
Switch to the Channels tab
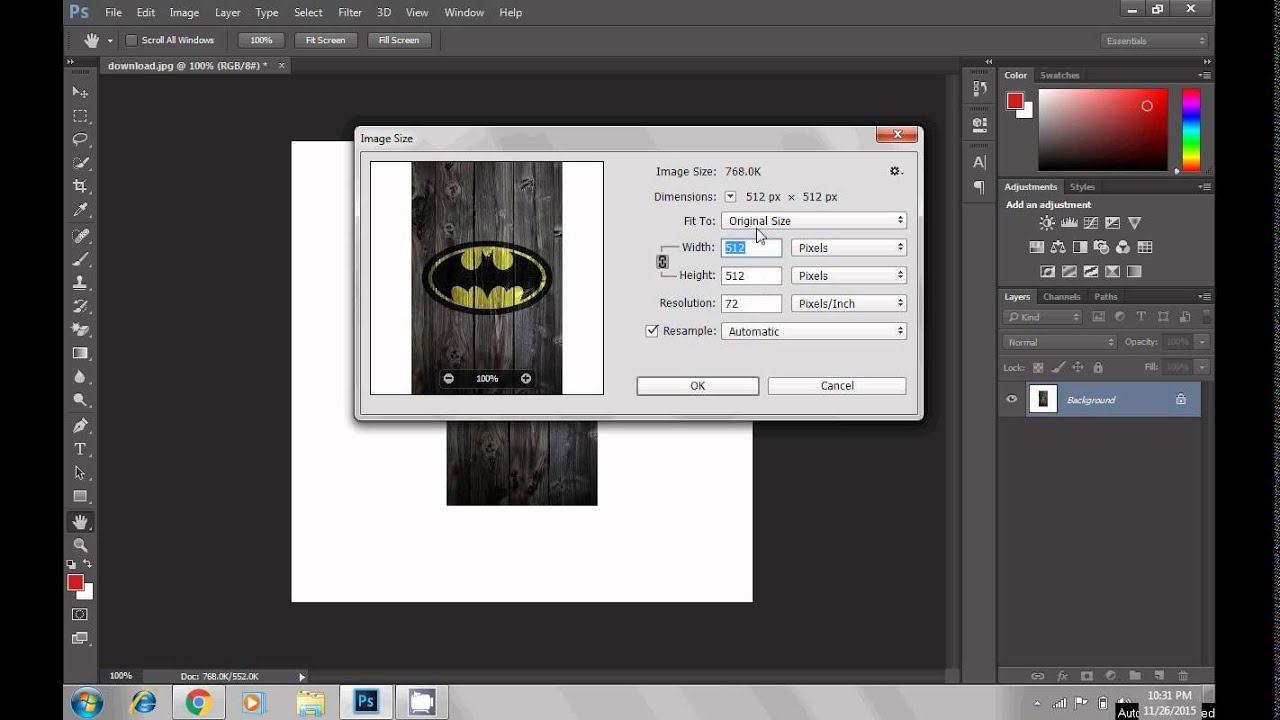point(1061,297)
